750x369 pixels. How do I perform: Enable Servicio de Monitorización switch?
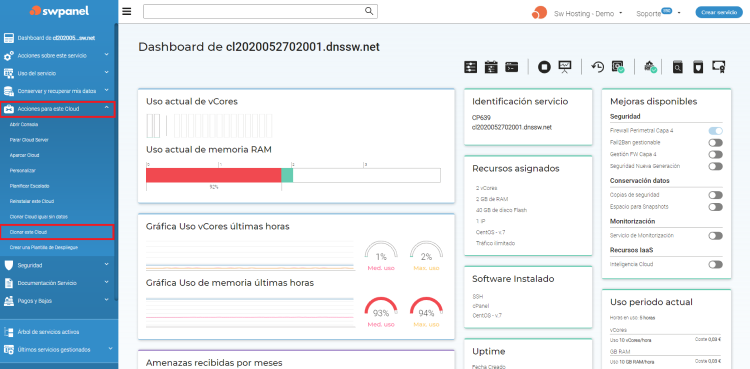coord(716,236)
